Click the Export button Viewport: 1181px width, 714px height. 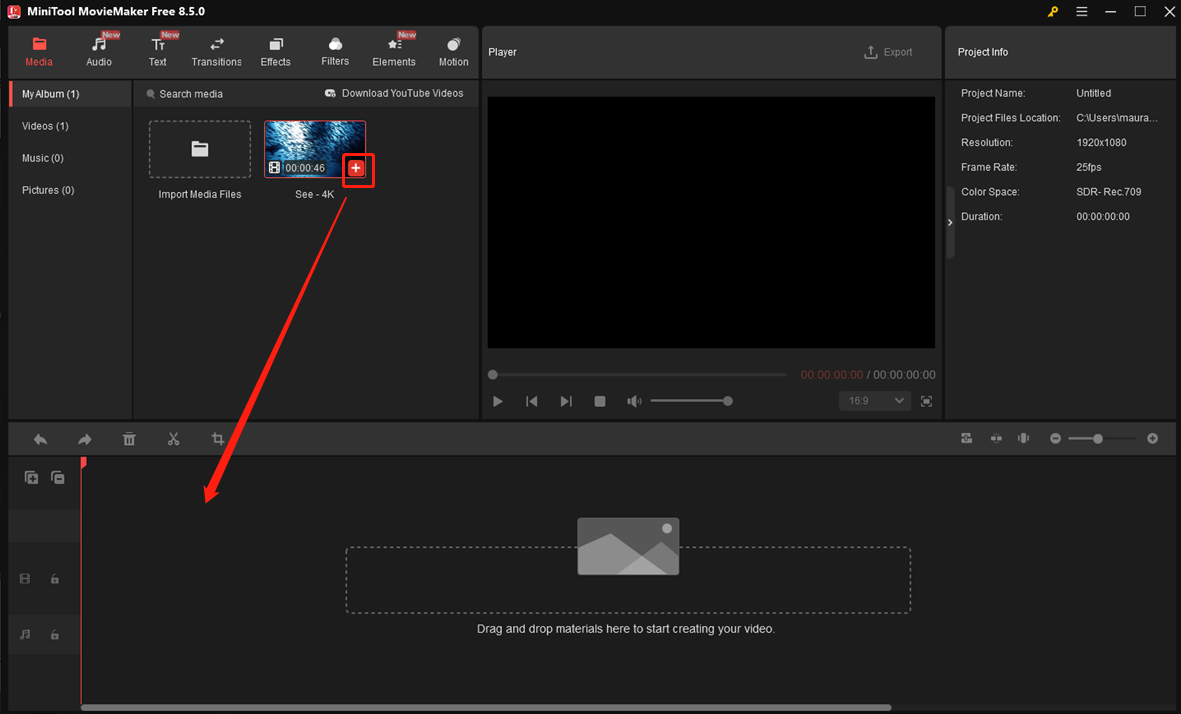tap(888, 52)
